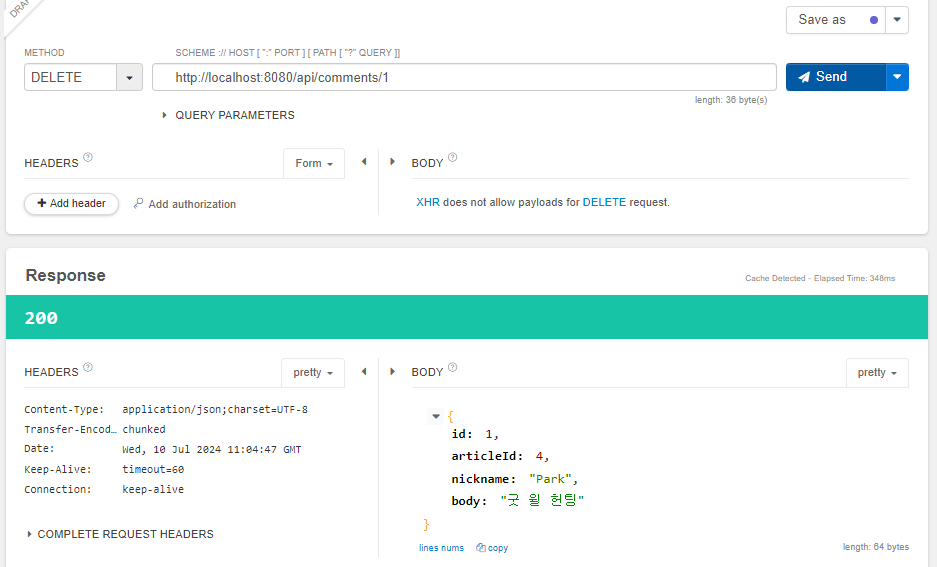937x567 pixels.
Task: Collapse the JSON root object toggle
Action: [x=436, y=416]
